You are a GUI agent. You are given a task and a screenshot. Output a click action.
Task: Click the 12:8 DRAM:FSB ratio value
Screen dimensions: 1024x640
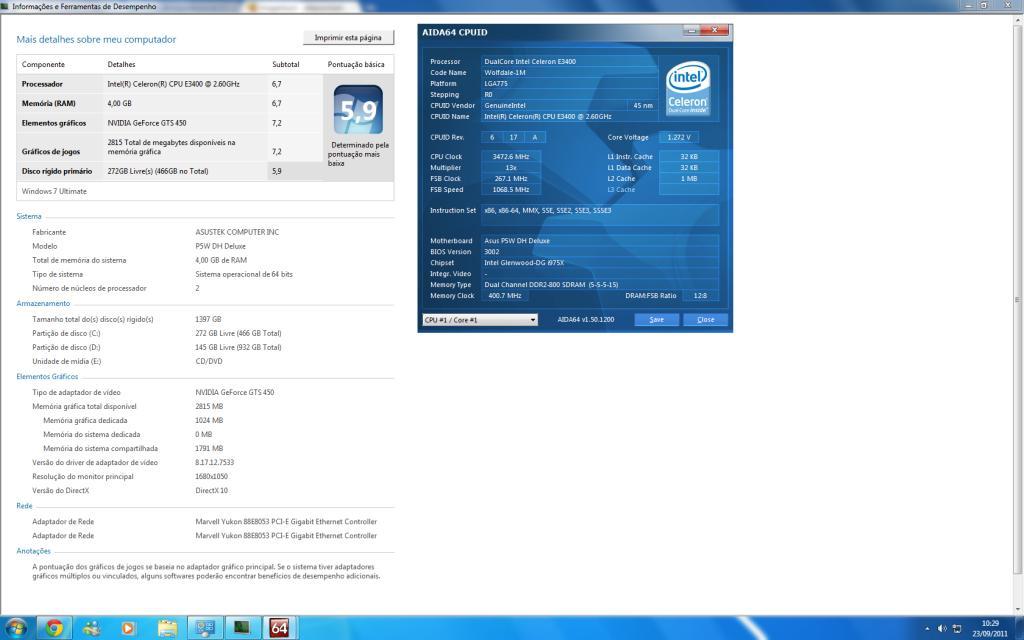click(x=700, y=296)
